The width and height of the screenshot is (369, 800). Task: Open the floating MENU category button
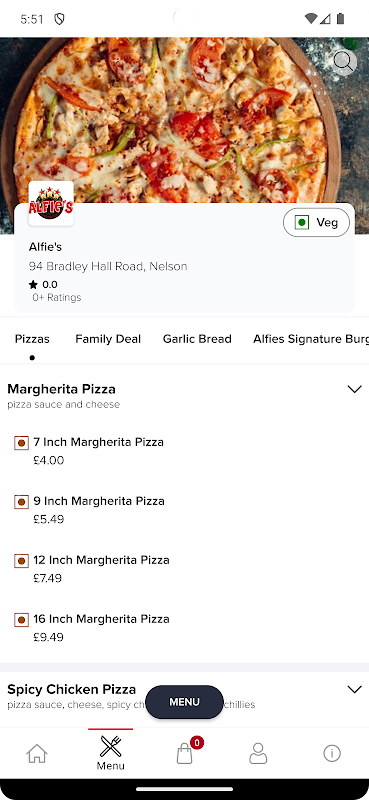(x=185, y=702)
